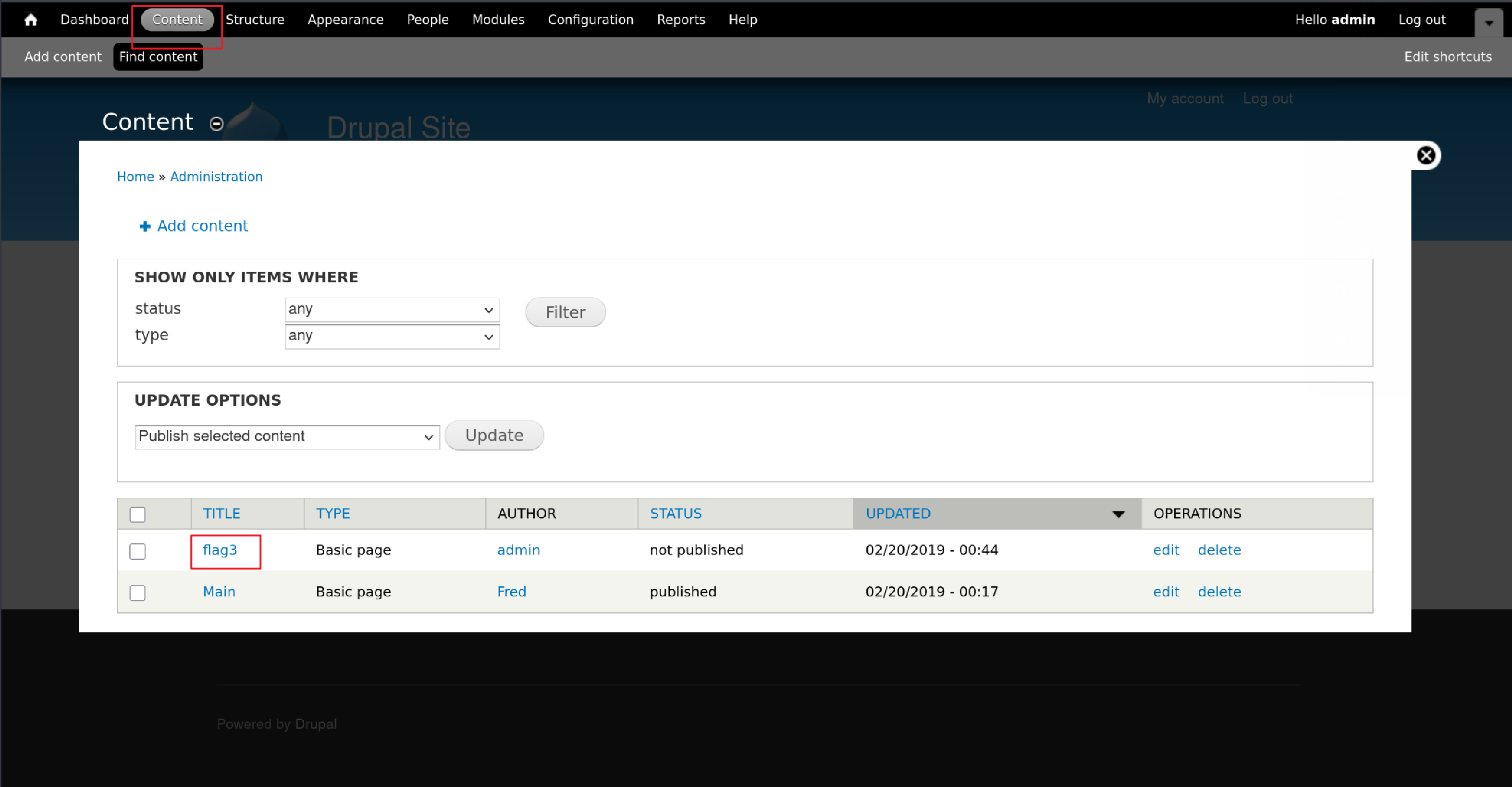Viewport: 1512px width, 787px height.
Task: Click My account link behind overlay
Action: (1185, 99)
